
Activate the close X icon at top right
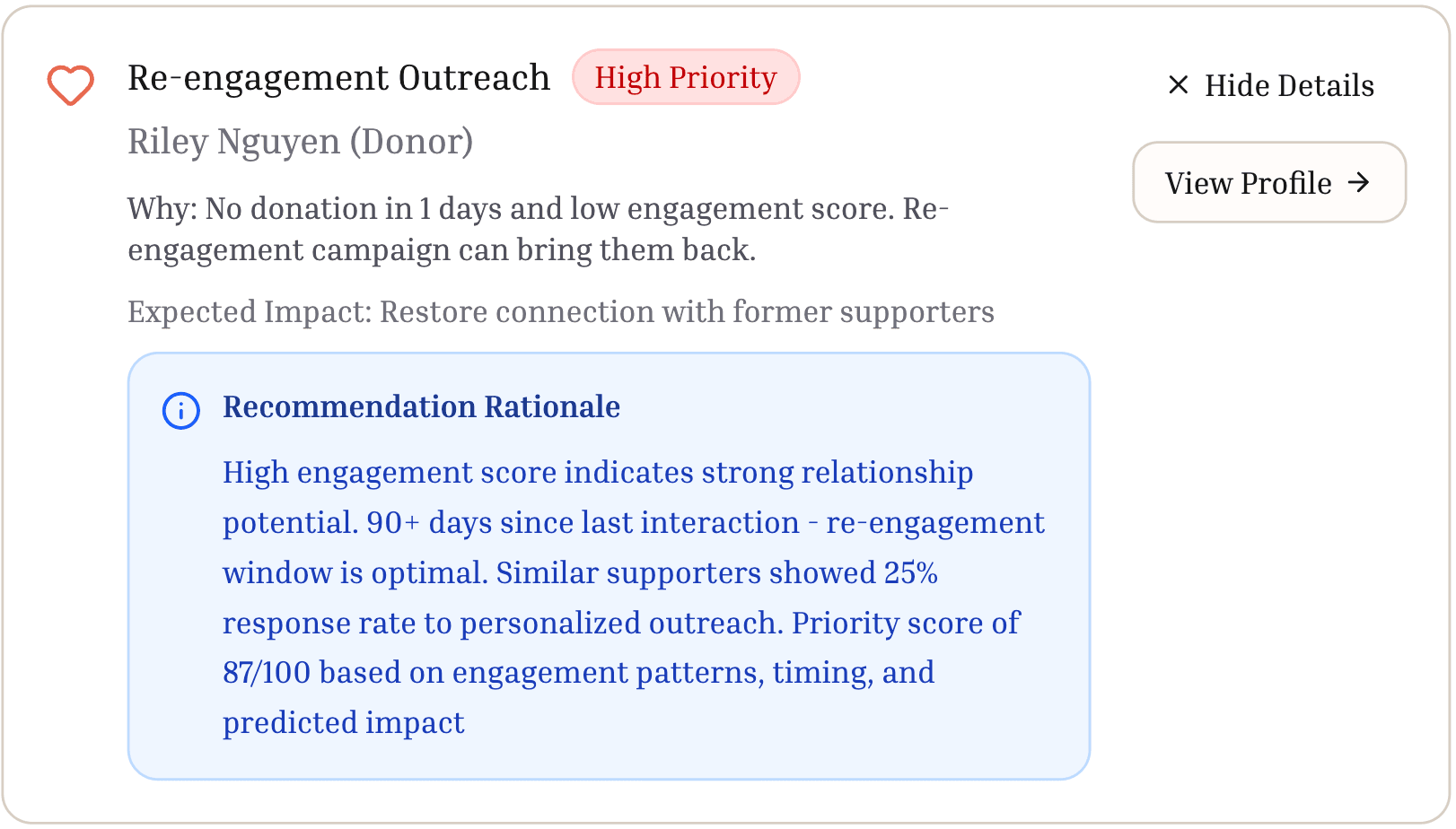[x=1177, y=85]
